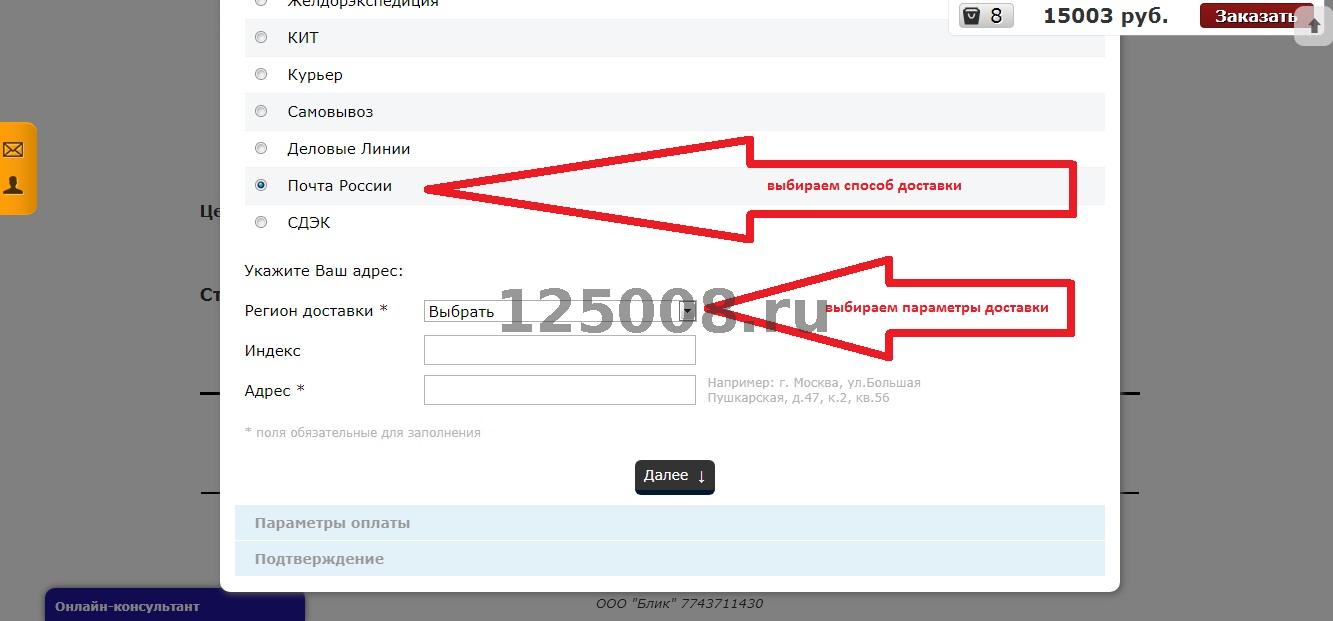Click the 15003 руб. cart total

tap(1105, 16)
